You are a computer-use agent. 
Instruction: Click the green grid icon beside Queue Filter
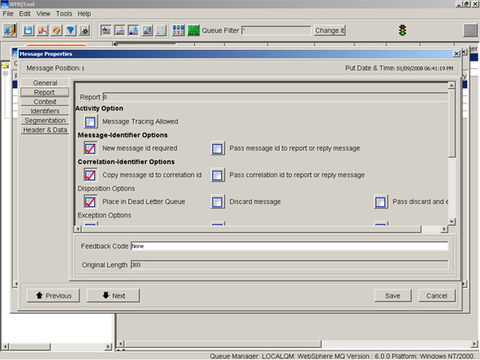pos(193,30)
